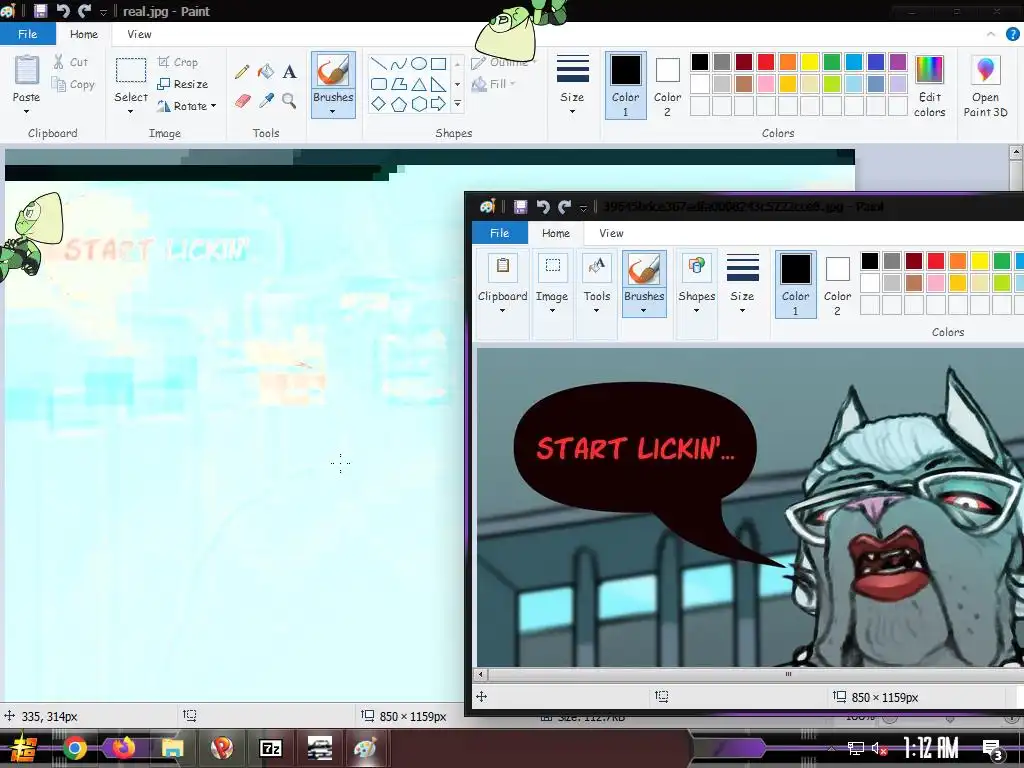
Task: Open File menu in front Paint window
Action: pyautogui.click(x=500, y=233)
